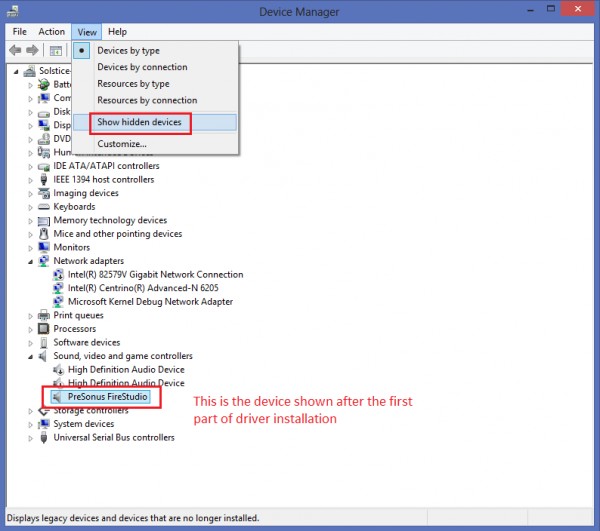Click the Microsoft Kernel Debug adapter icon

click(58, 302)
